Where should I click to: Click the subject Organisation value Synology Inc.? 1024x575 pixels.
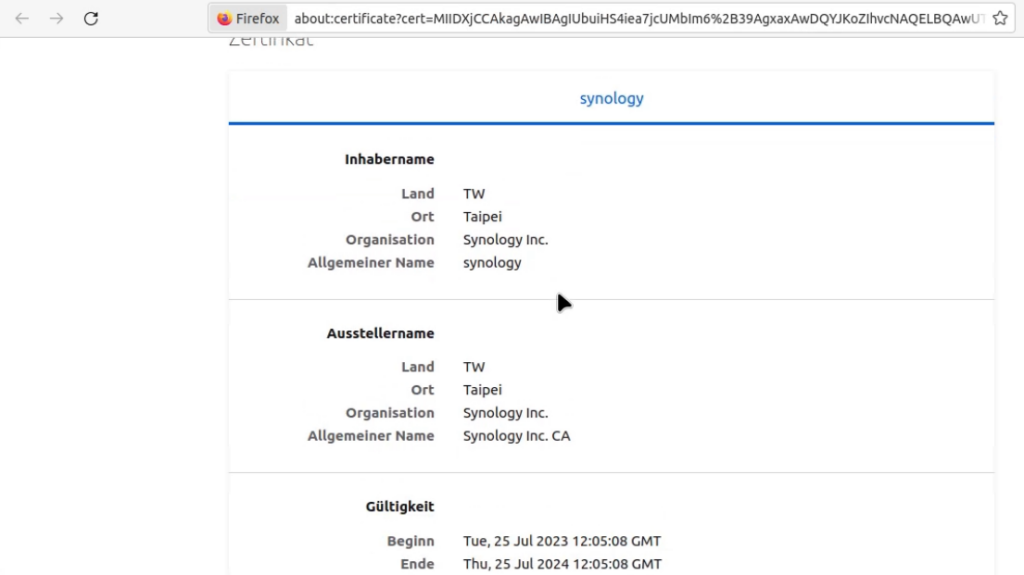pos(505,240)
